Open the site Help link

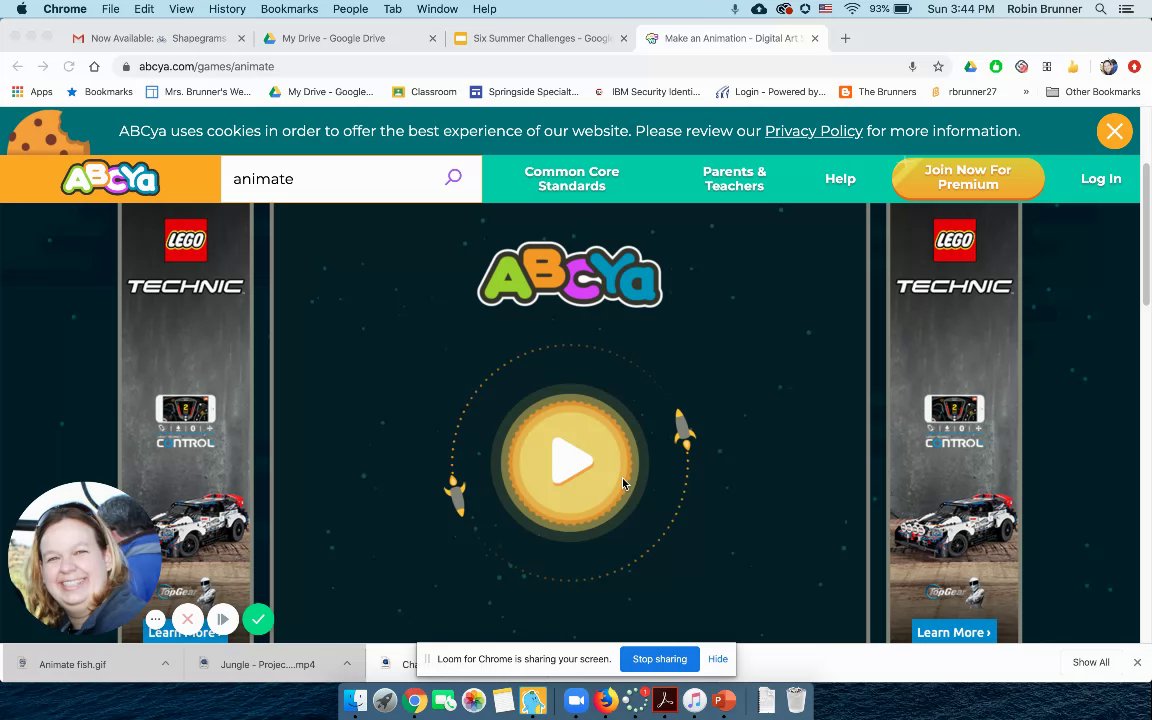(x=840, y=179)
